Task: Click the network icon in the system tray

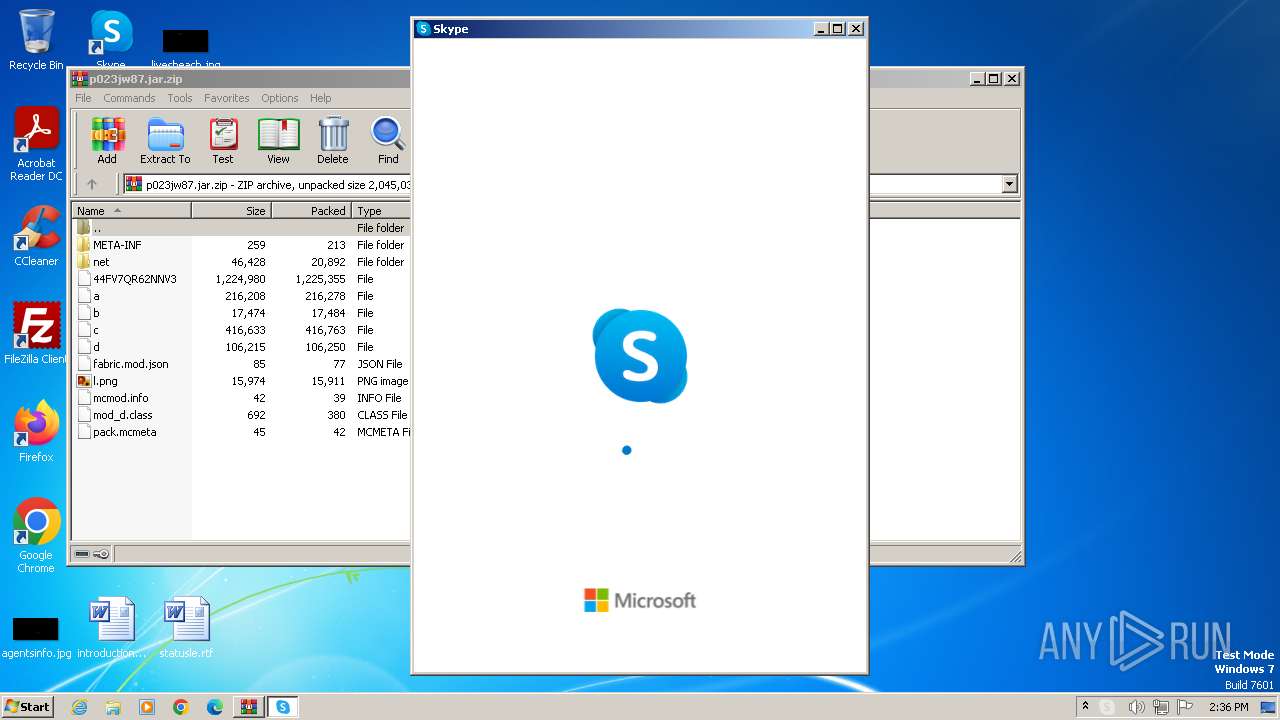Action: (x=1161, y=707)
